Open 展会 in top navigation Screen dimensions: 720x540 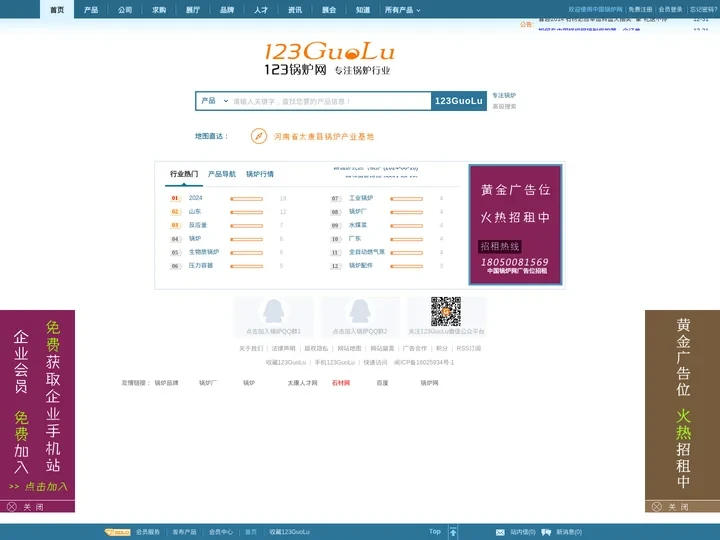329,10
